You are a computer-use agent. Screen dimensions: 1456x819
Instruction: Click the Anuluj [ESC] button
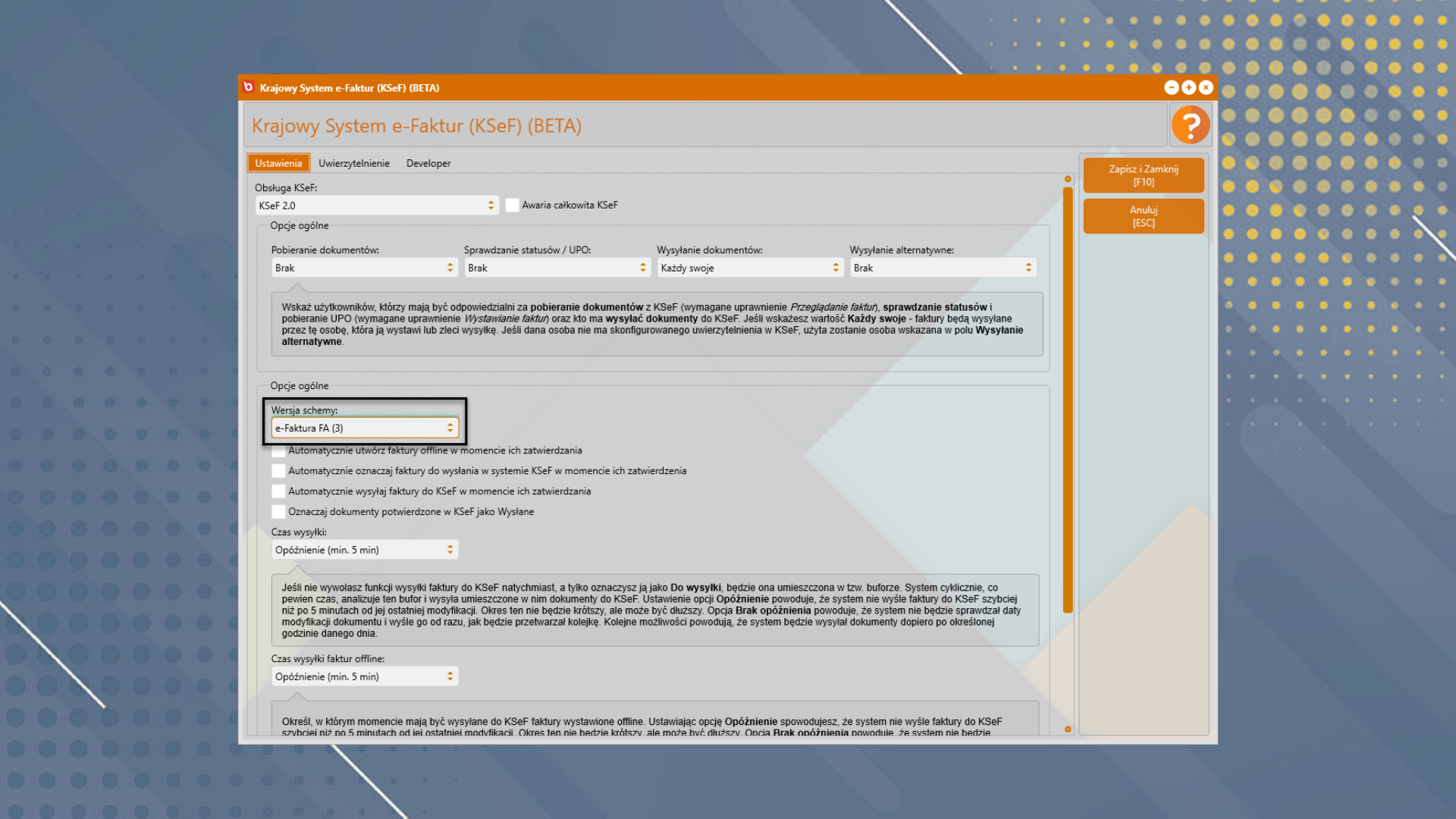pyautogui.click(x=1143, y=216)
